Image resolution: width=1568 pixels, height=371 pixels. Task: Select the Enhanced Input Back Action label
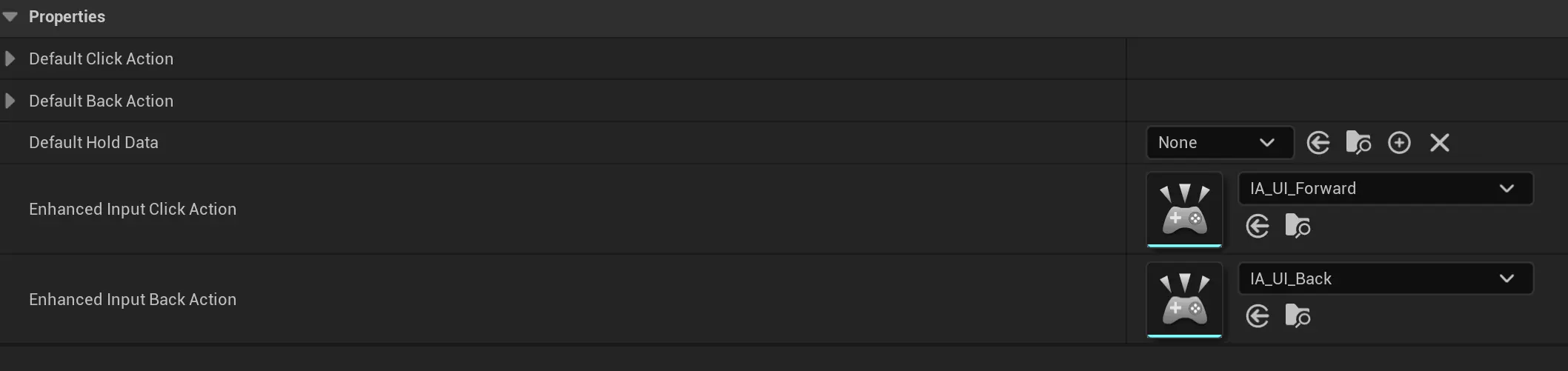(133, 299)
